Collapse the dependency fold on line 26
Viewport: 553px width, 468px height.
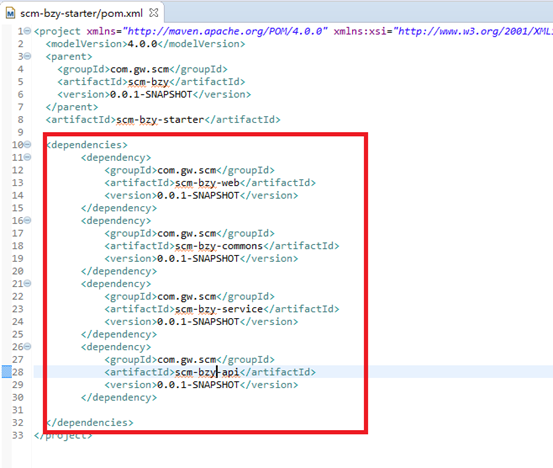click(28, 347)
